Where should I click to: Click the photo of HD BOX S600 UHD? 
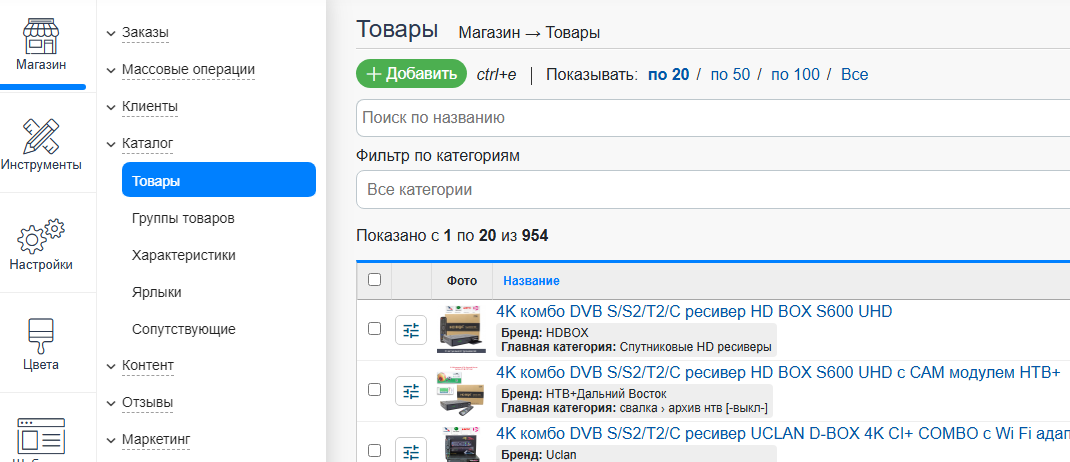(x=461, y=330)
